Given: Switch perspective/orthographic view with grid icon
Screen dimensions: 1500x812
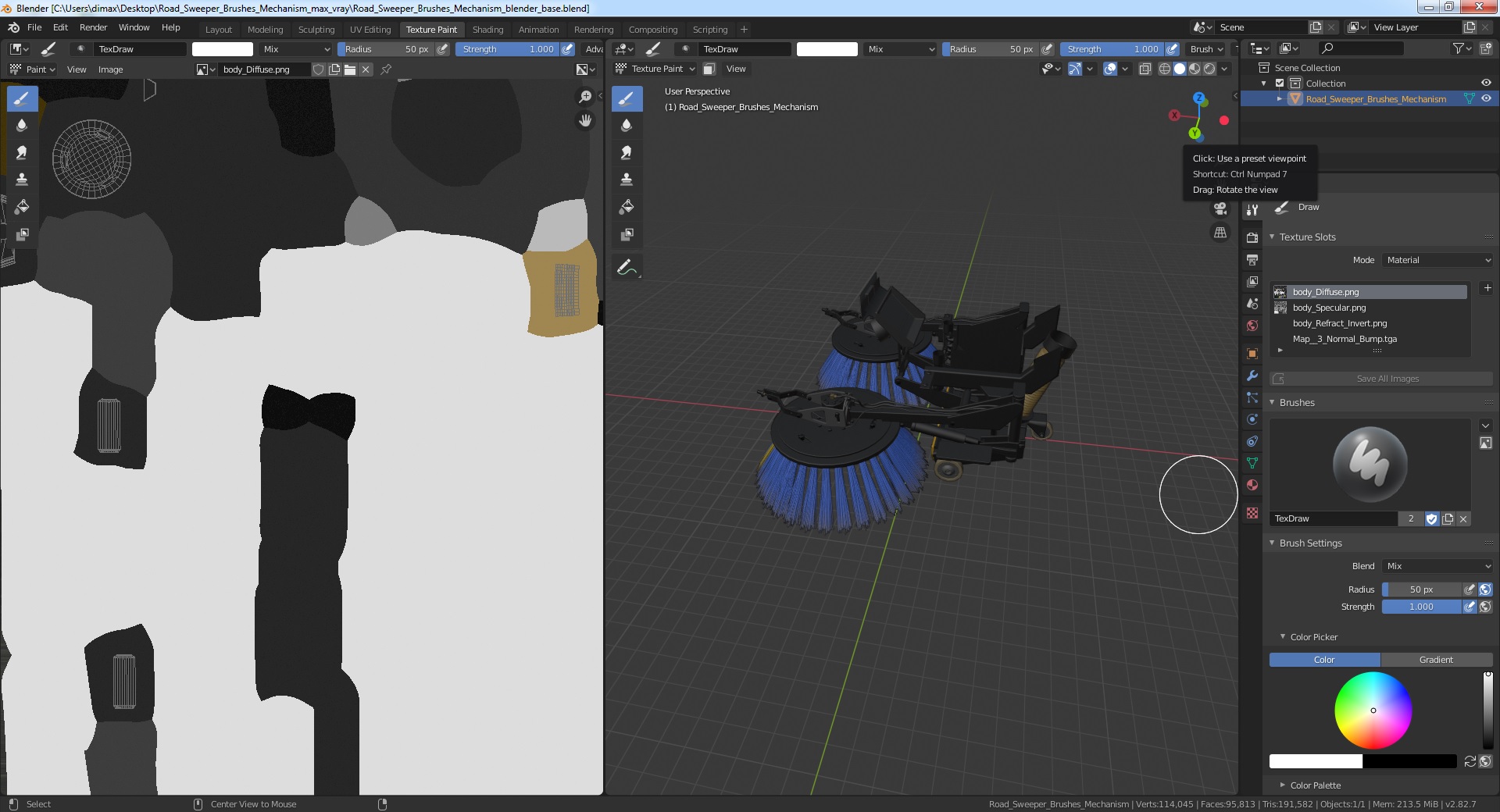Looking at the screenshot, I should [x=1220, y=233].
